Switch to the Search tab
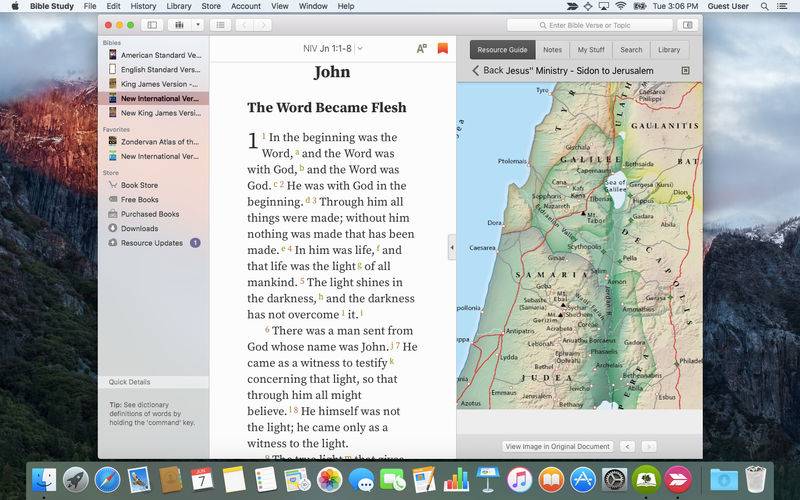Image resolution: width=800 pixels, height=500 pixels. click(631, 50)
